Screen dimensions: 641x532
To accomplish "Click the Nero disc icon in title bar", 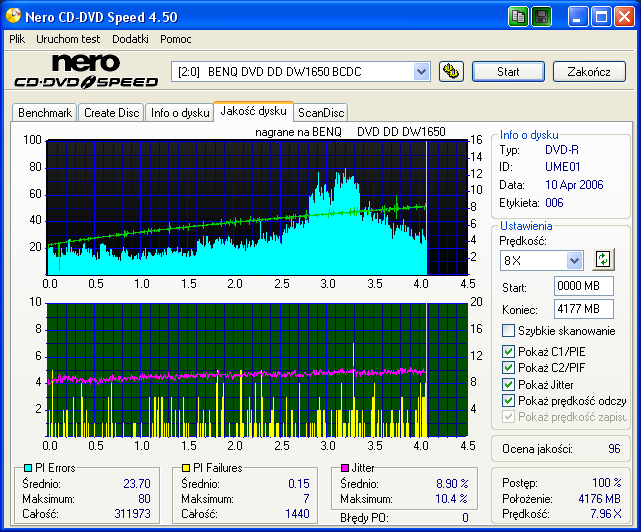I will [x=13, y=16].
